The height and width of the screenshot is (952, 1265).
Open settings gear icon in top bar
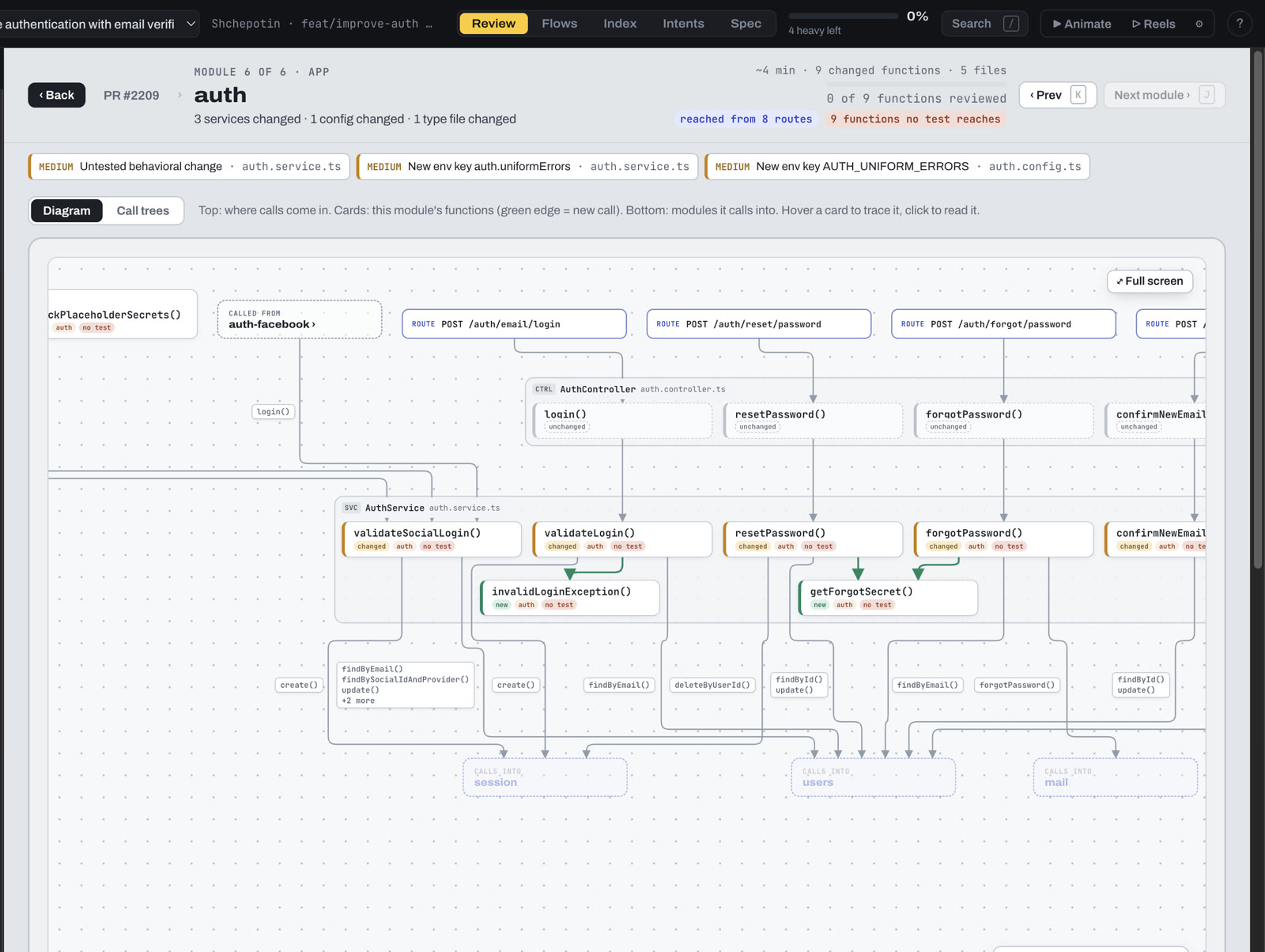click(1199, 24)
